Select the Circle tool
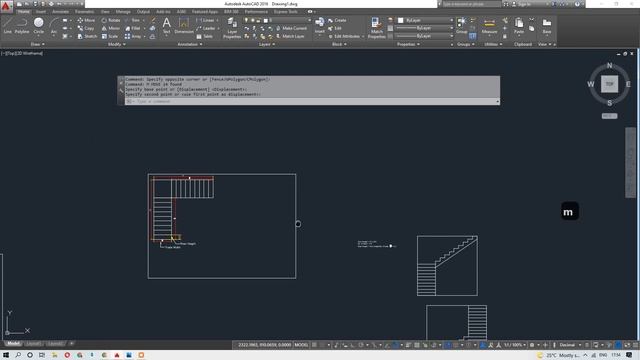Viewport: 640px width, 360px height. 38,26
